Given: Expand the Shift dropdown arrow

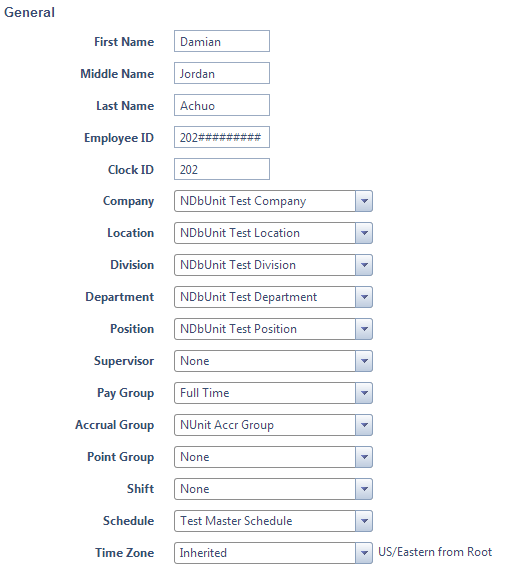Looking at the screenshot, I should click(364, 489).
